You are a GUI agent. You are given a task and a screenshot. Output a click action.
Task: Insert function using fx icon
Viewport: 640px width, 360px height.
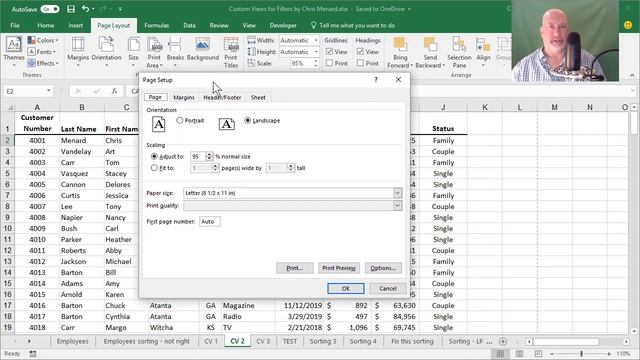click(114, 91)
